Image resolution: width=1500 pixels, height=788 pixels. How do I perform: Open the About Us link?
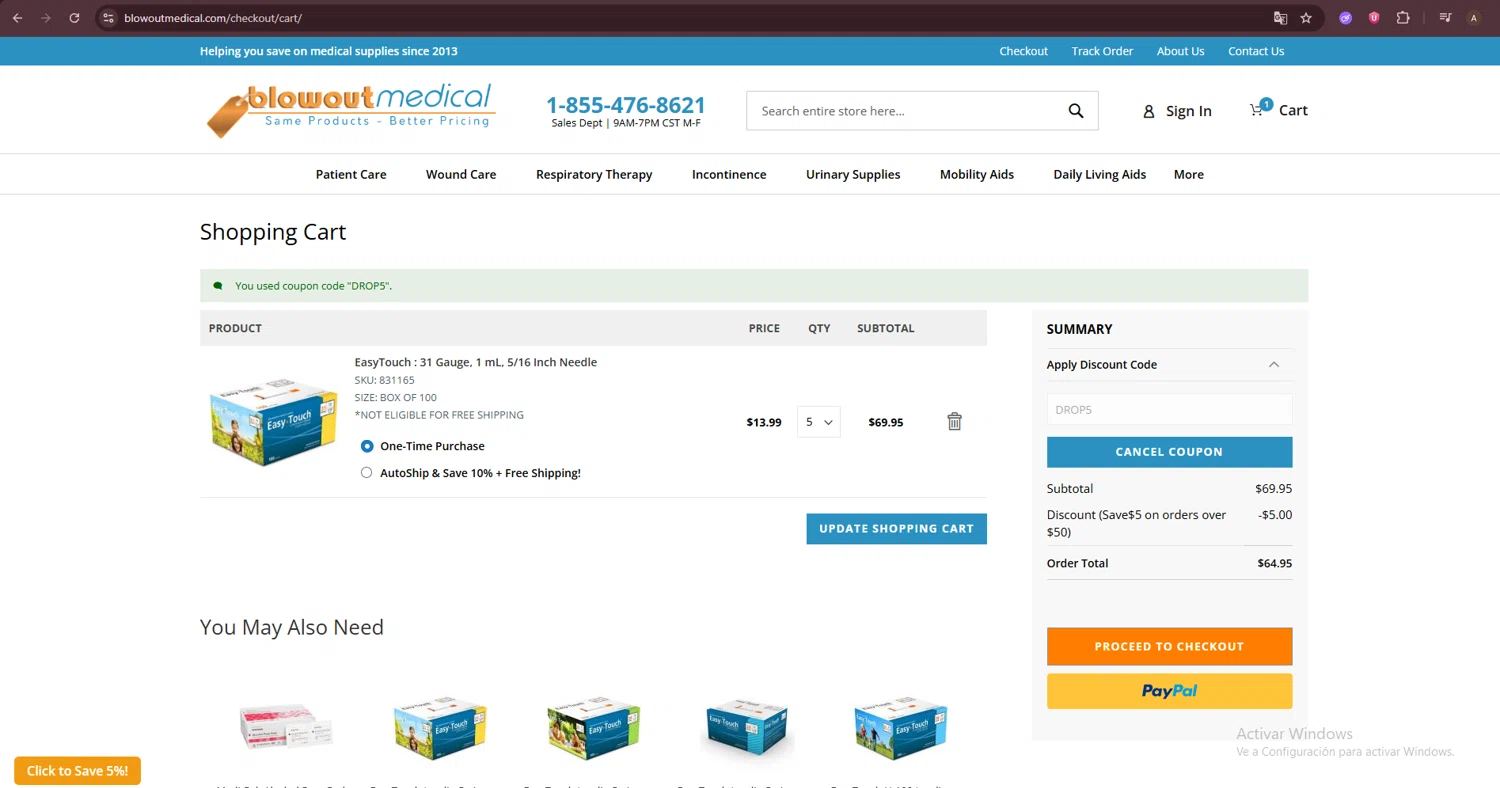click(x=1180, y=51)
